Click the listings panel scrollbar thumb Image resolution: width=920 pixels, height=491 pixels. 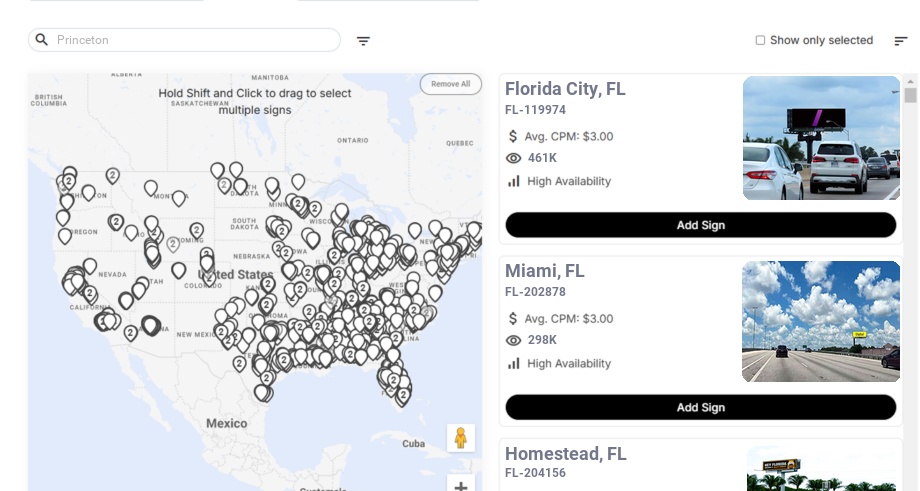coord(910,95)
